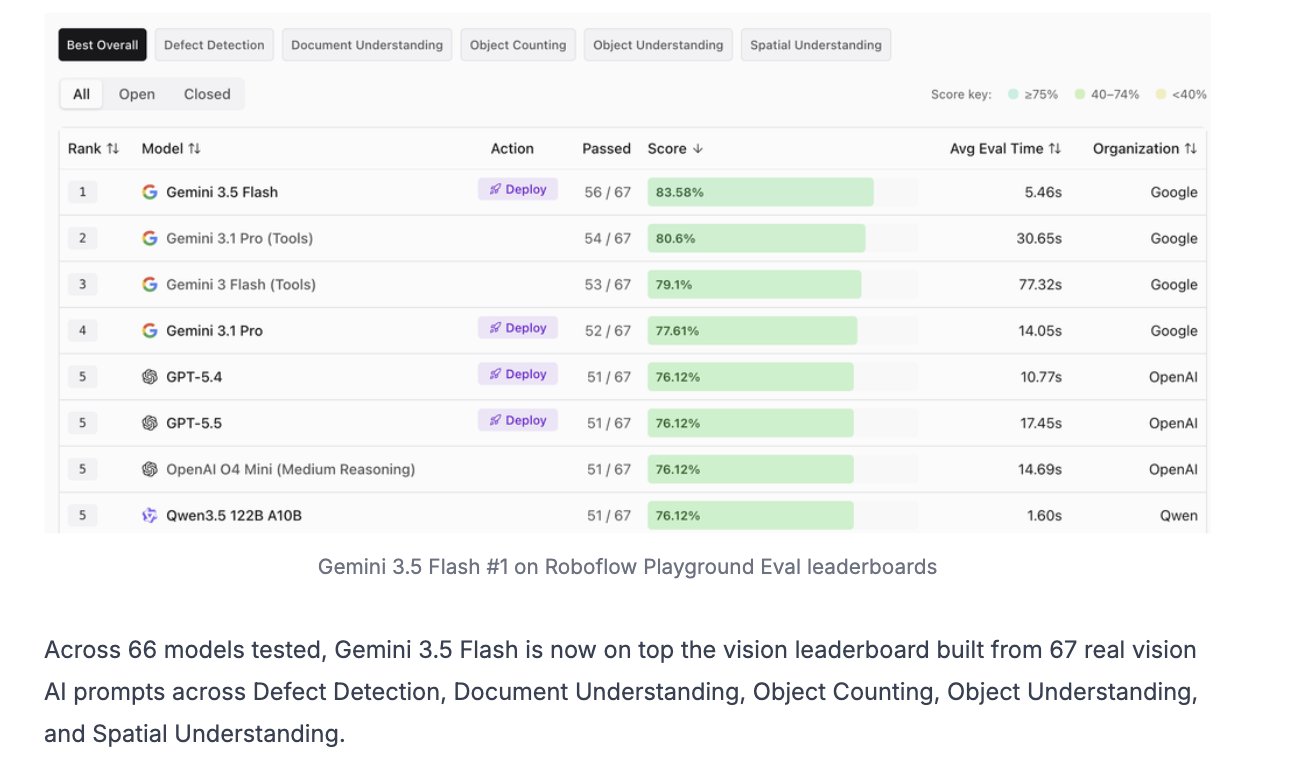The width and height of the screenshot is (1311, 777).
Task: Sort by Avg Eval Time using its arrows
Action: click(1054, 148)
